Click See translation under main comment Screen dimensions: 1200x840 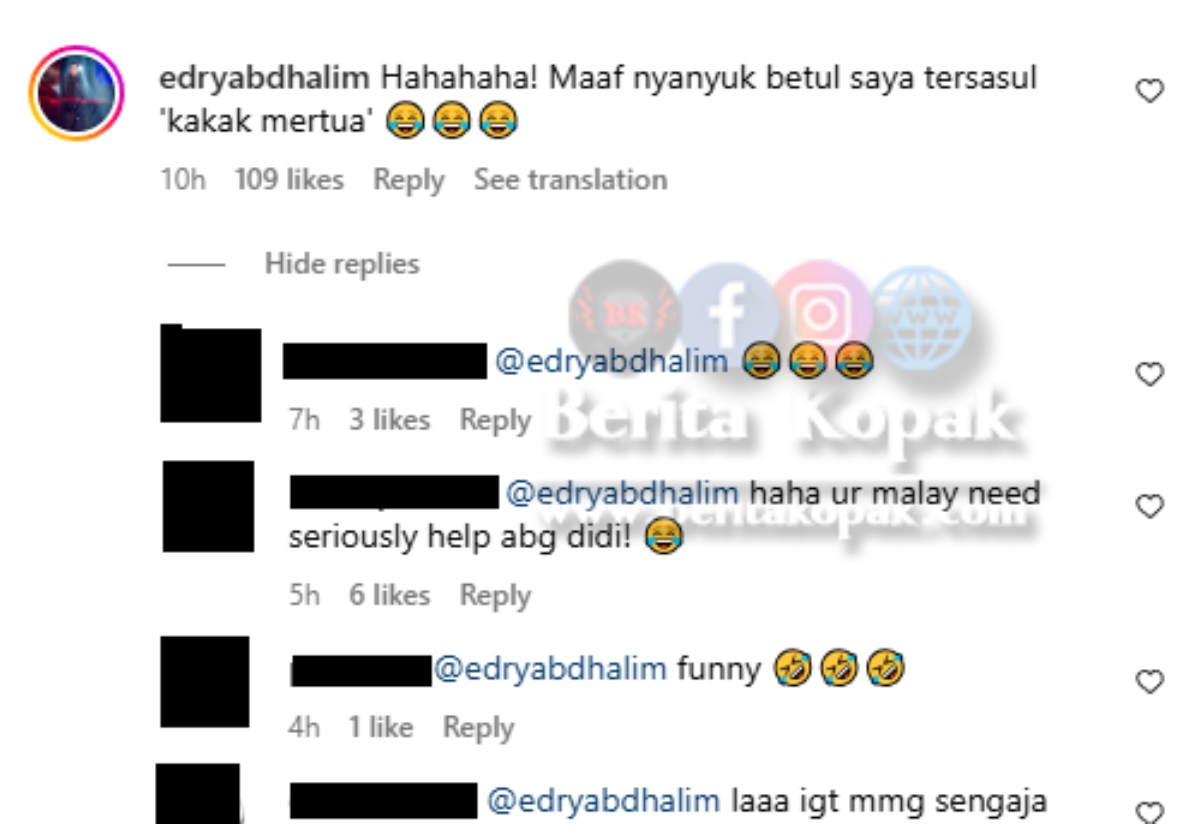(570, 180)
